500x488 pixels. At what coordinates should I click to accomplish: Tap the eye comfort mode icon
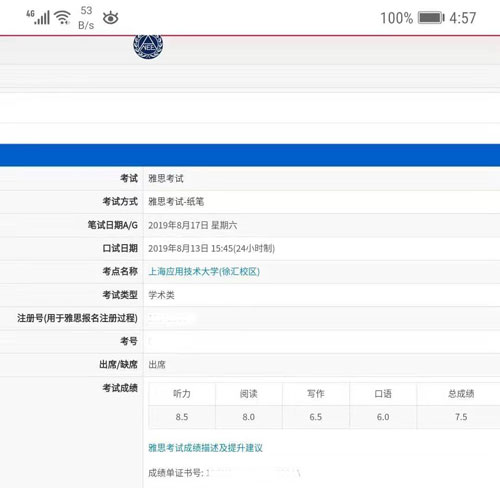pos(111,18)
